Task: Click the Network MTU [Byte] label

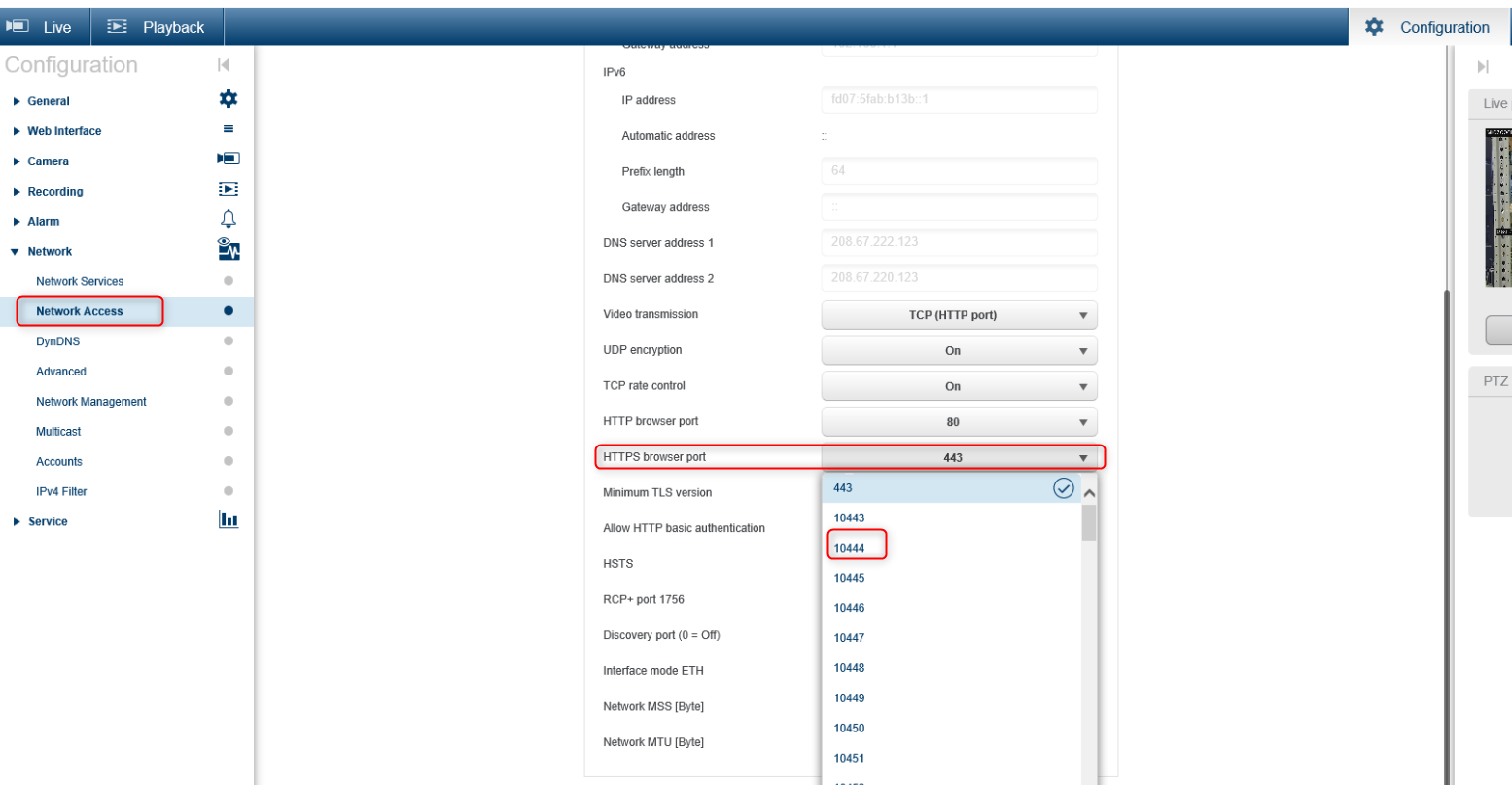Action: pos(653,742)
